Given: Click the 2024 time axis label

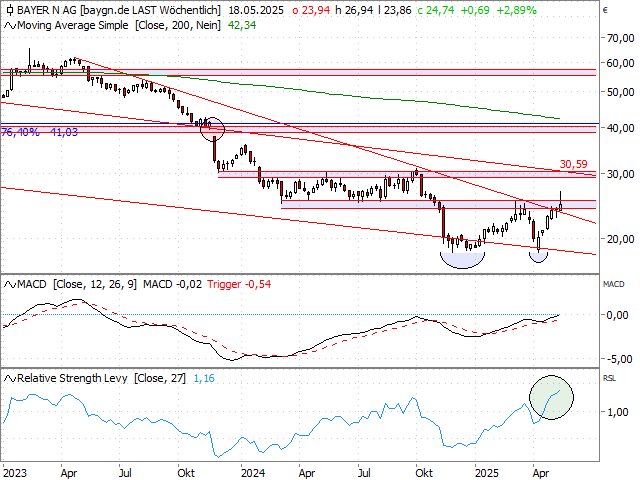Looking at the screenshot, I should 253,473.
